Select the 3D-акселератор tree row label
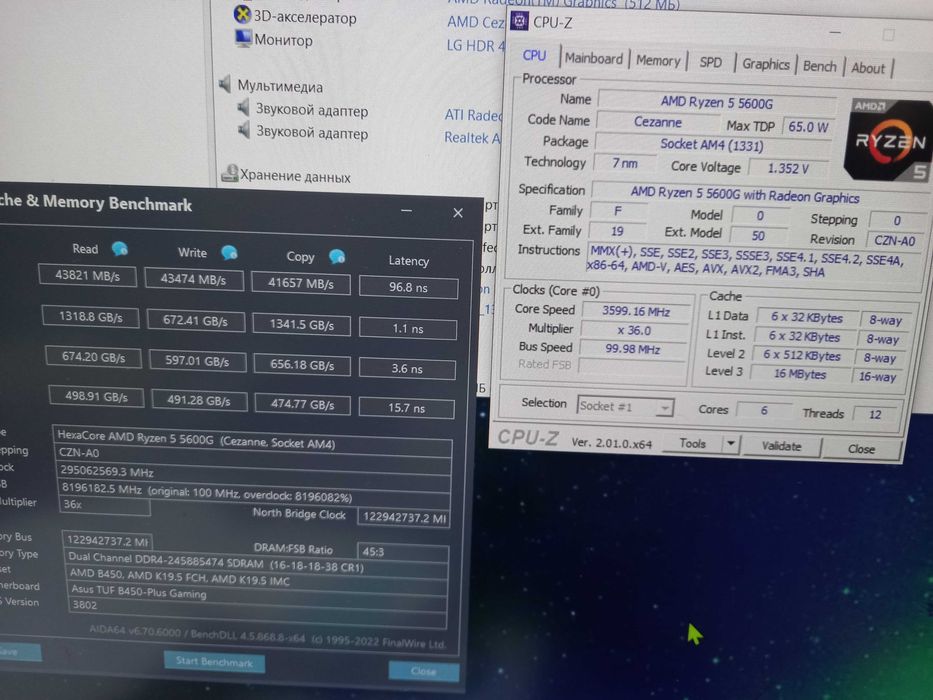 [x=305, y=17]
